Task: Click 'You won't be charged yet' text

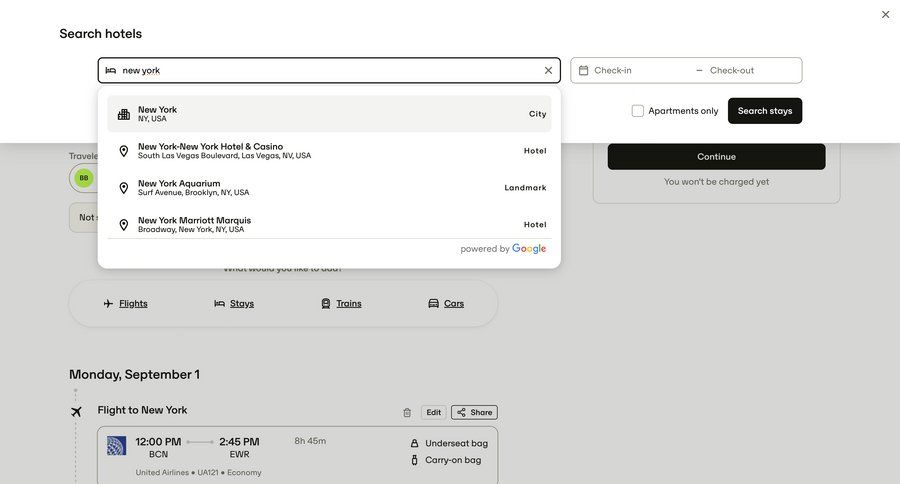Action: point(716,181)
